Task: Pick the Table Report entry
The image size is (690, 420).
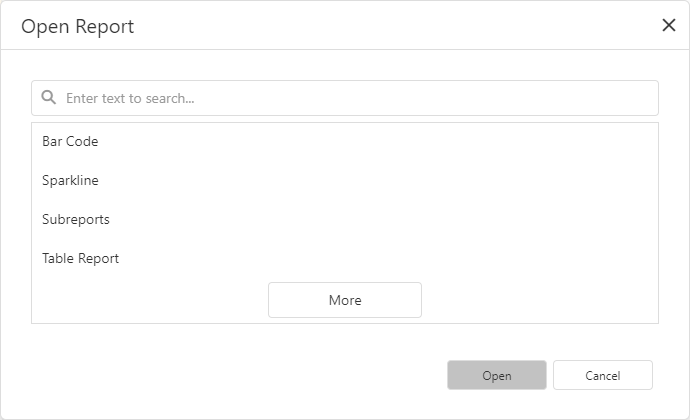Action: coord(80,259)
